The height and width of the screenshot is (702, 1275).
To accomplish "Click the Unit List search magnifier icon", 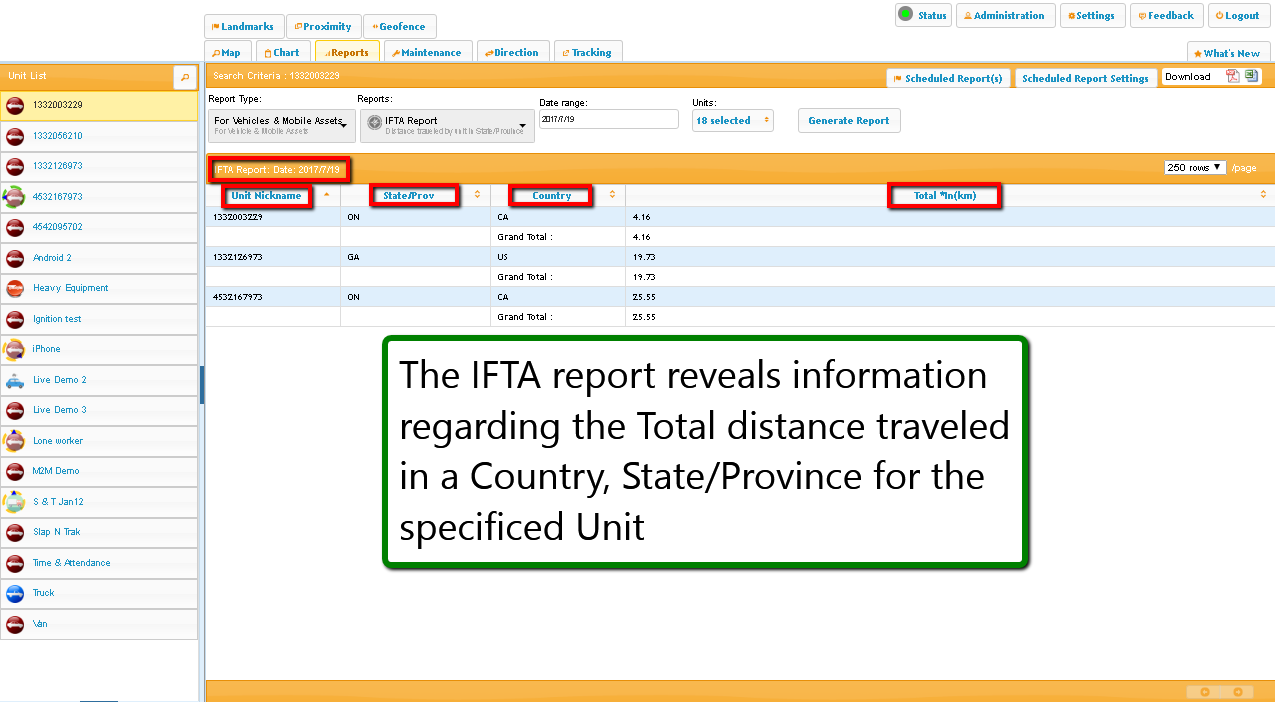I will 185,76.
